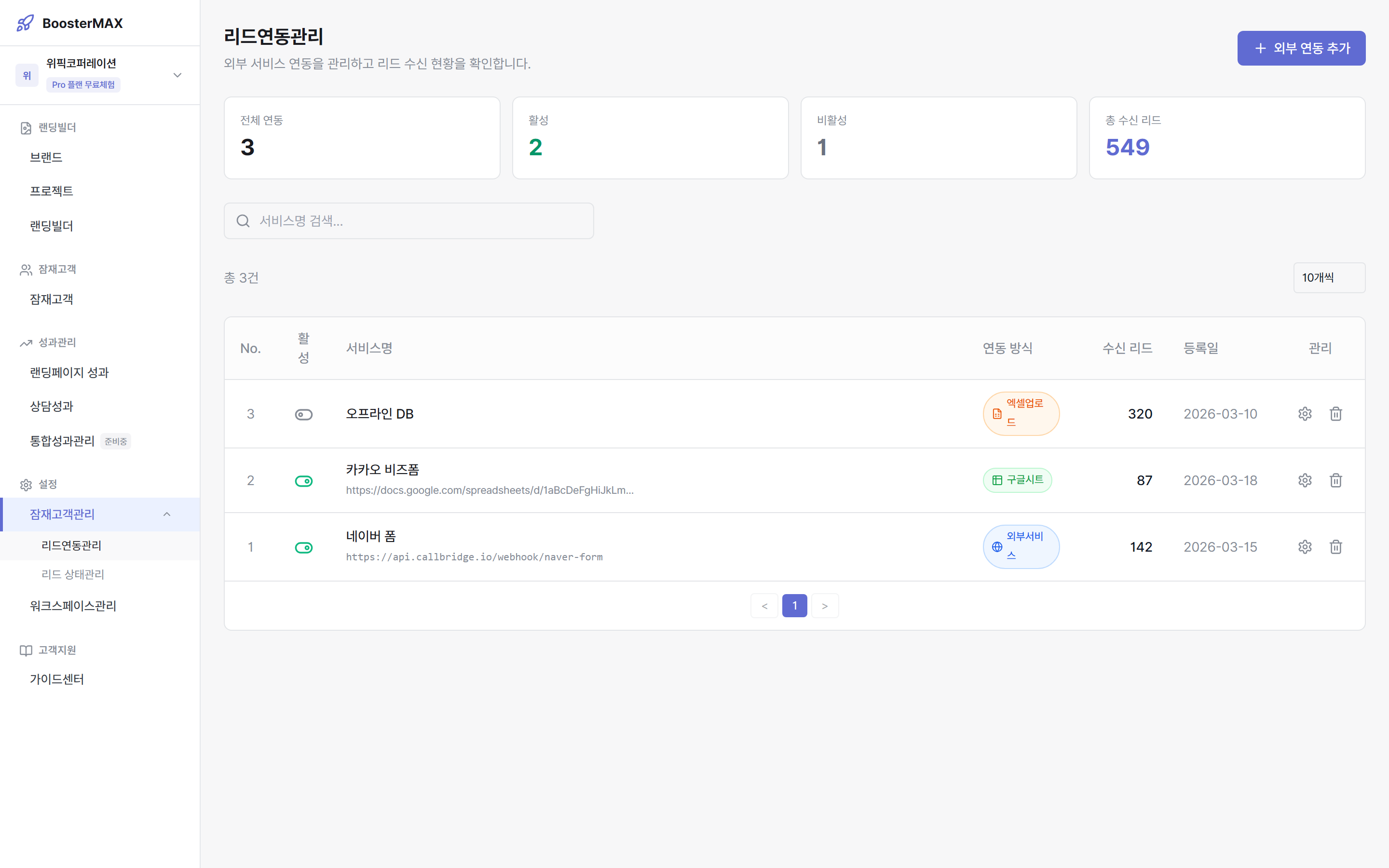The height and width of the screenshot is (868, 1389).
Task: Open the 10개씩 page size dropdown
Action: 1329,278
